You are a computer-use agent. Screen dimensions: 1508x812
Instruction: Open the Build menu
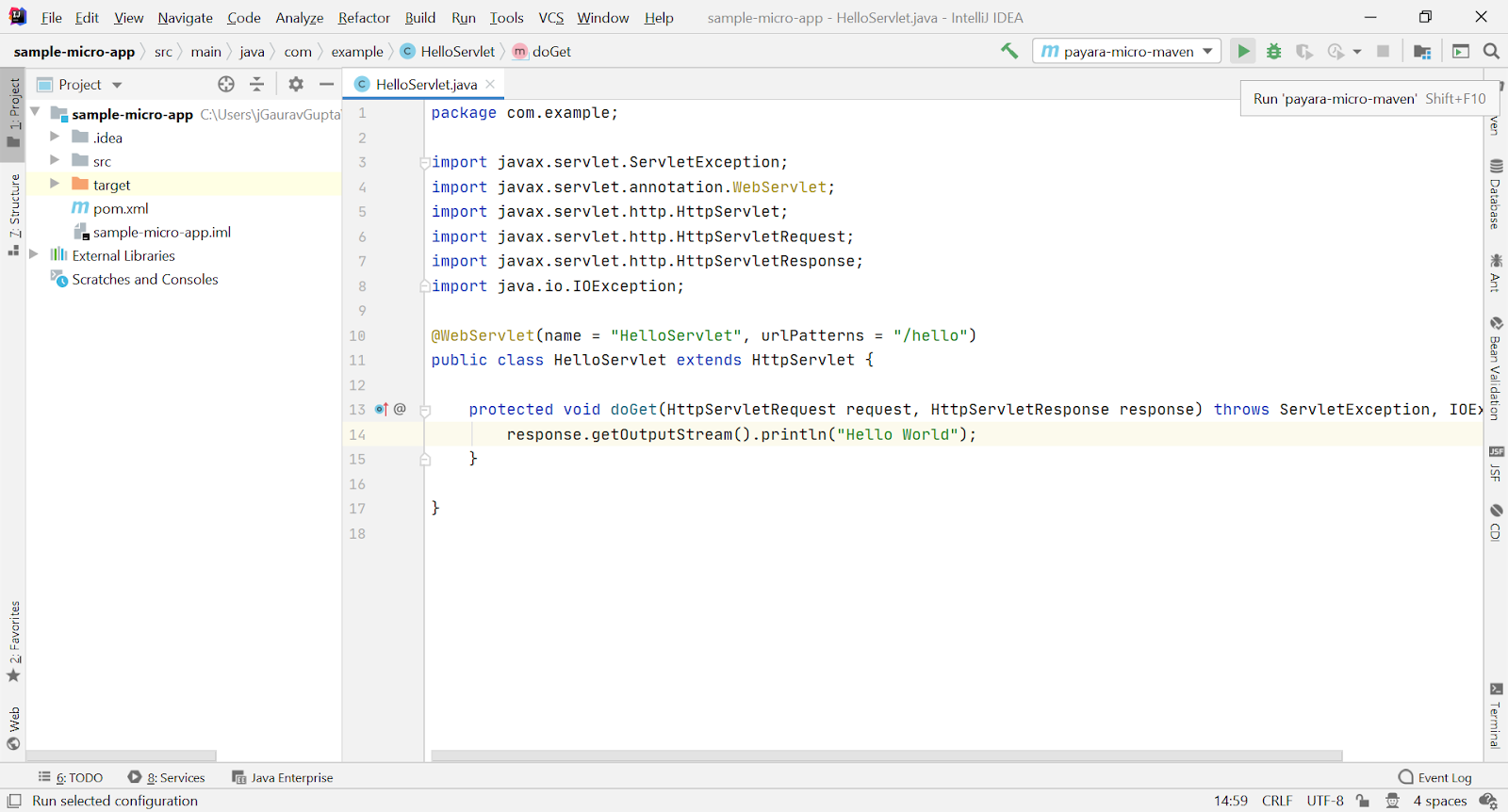[x=420, y=17]
